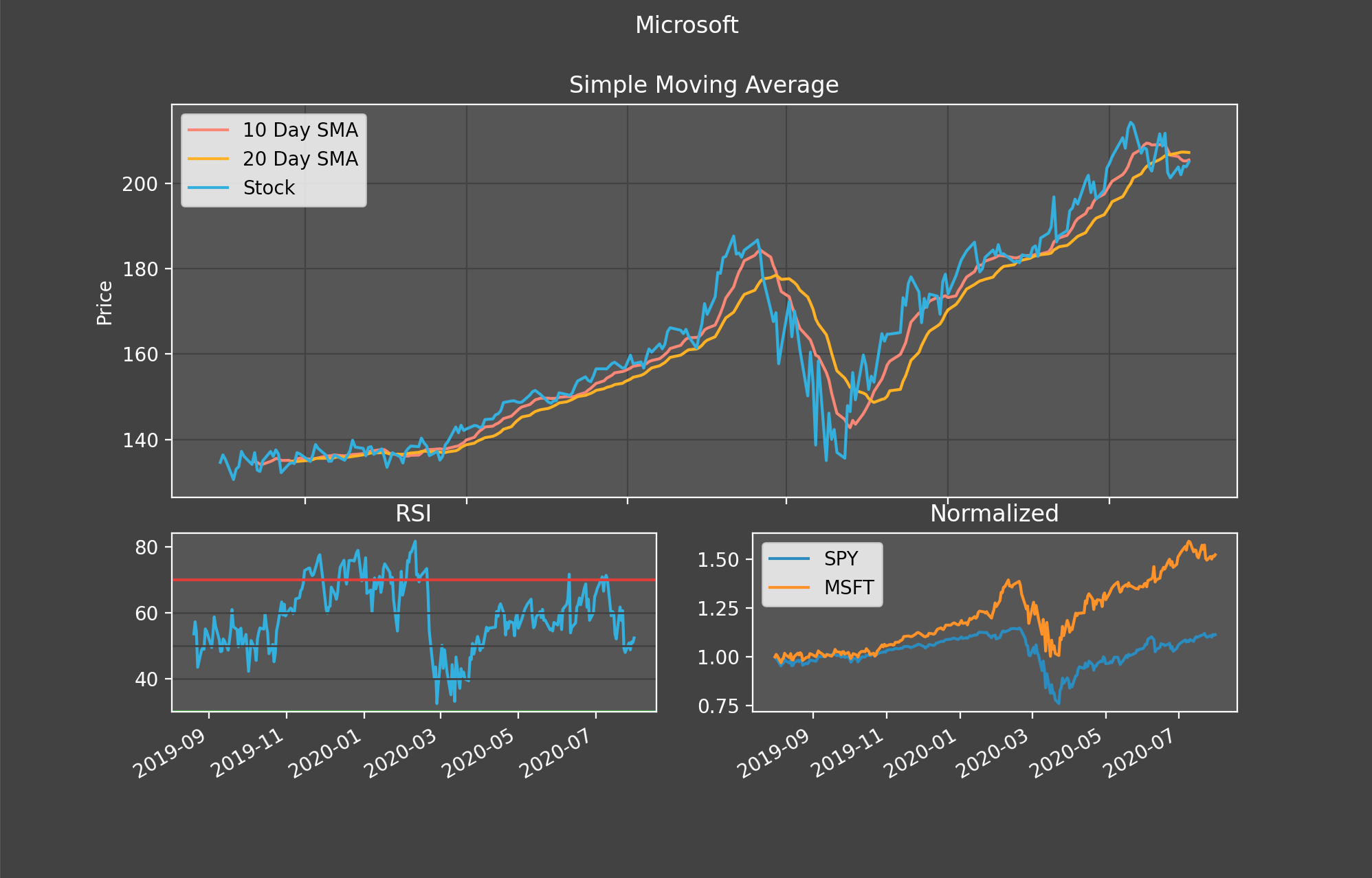This screenshot has height=878, width=1372.
Task: Click the 10 Day SMA legend line swatch
Action: coord(208,130)
